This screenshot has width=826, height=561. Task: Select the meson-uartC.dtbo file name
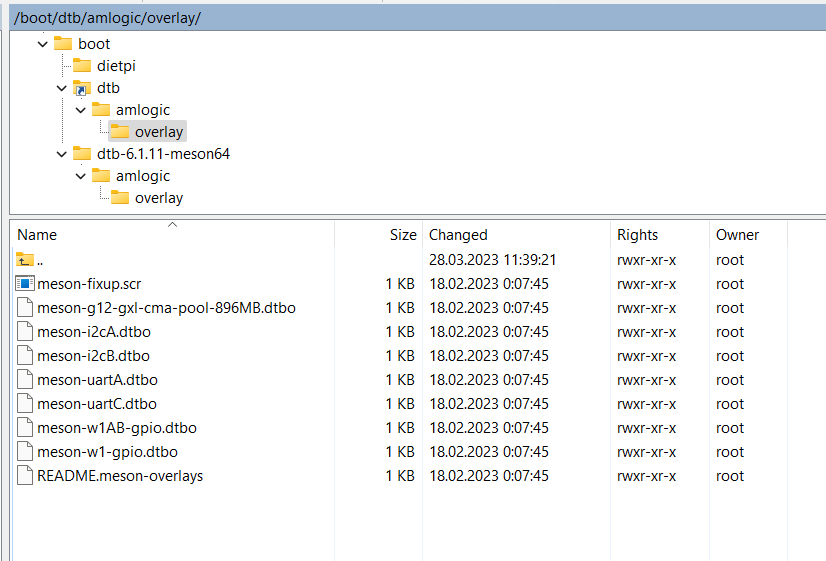click(97, 404)
